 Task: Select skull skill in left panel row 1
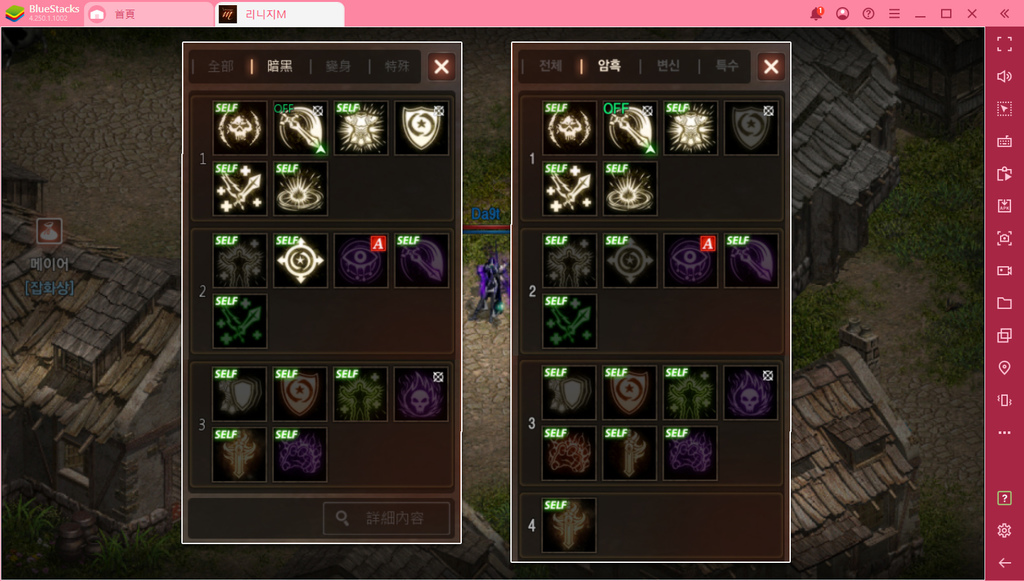pyautogui.click(x=240, y=128)
